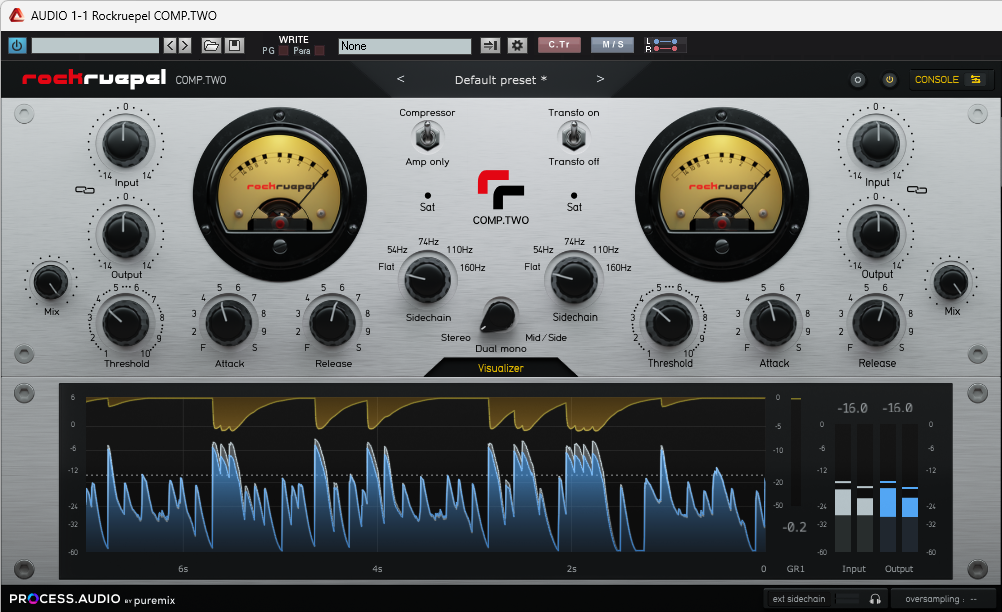Toggle the plugin bypass power button in host toolbar
Image resolution: width=1002 pixels, height=612 pixels.
pos(17,45)
